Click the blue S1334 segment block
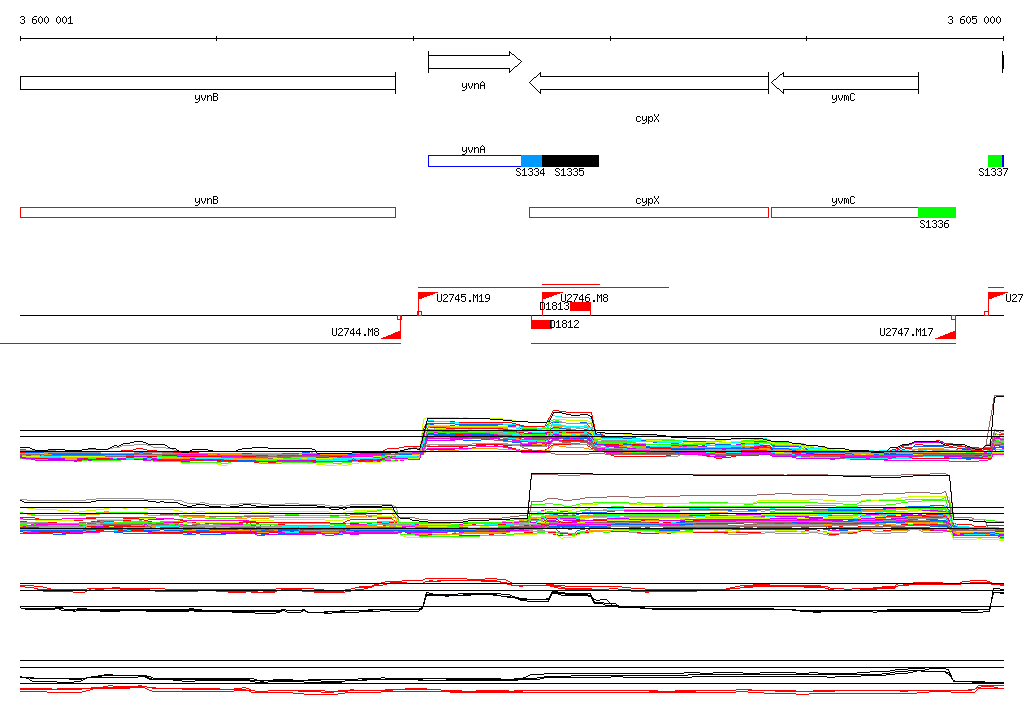This screenshot has width=1024, height=714. pyautogui.click(x=532, y=161)
